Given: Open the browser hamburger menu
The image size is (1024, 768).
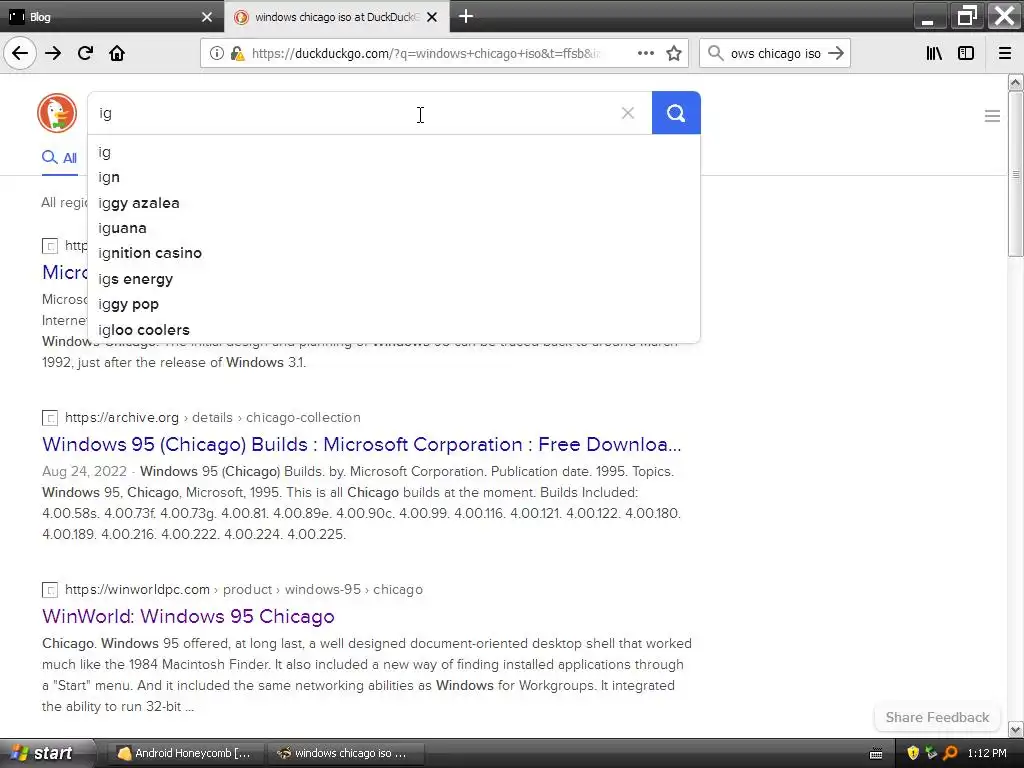Looking at the screenshot, I should [1005, 54].
